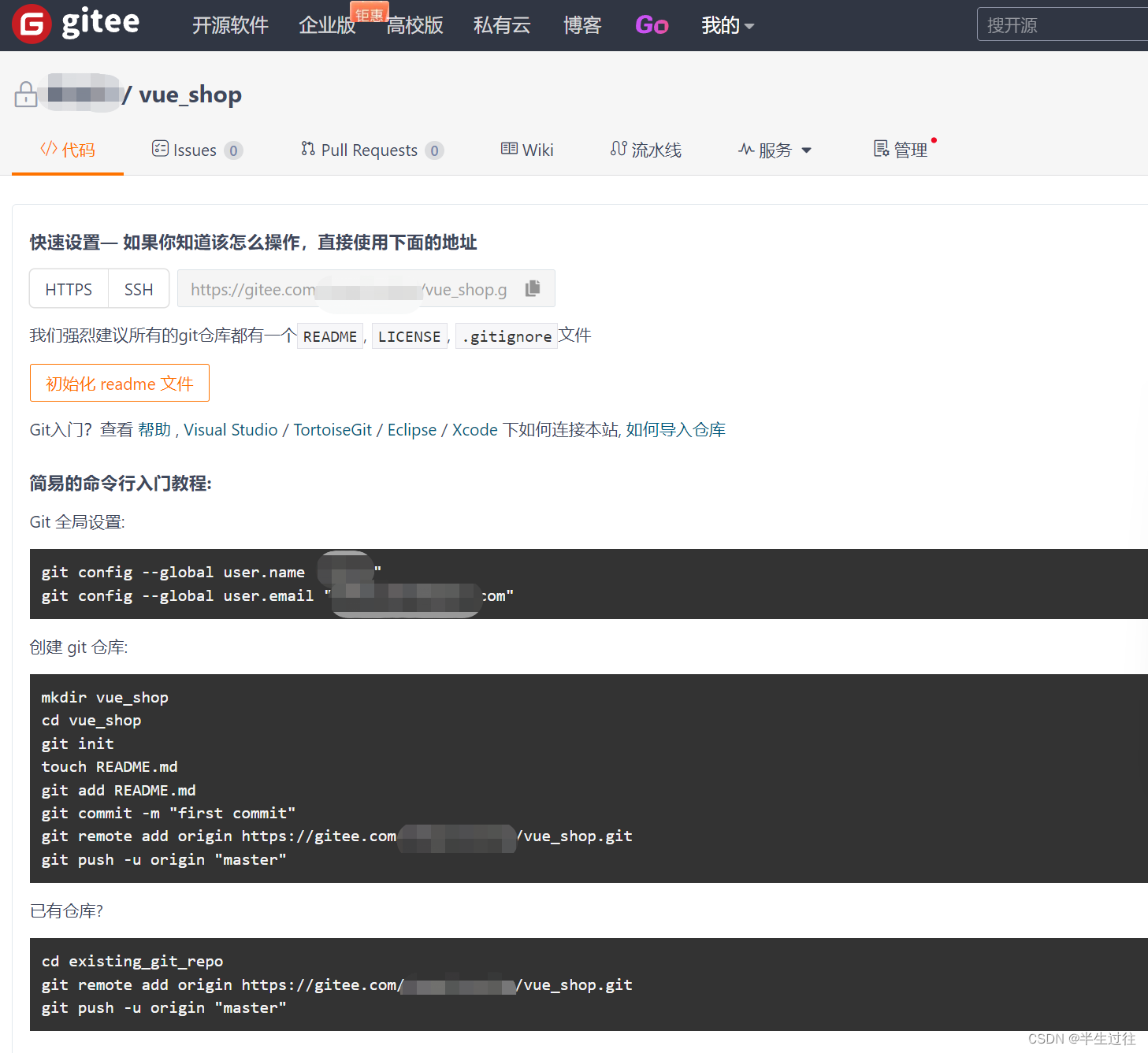
Task: Click the 'mkdir vue_shop' command line
Action: [105, 697]
